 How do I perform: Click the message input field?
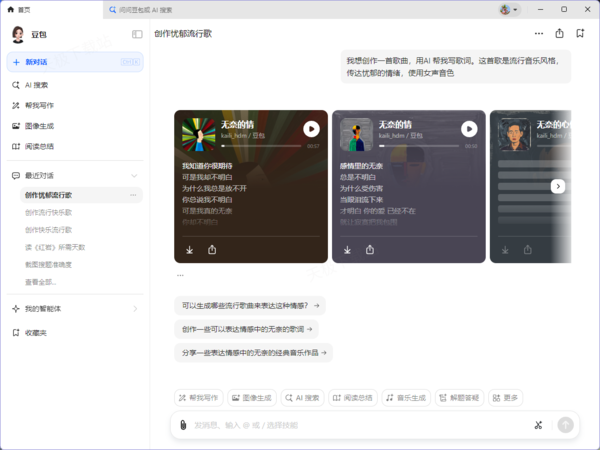coord(350,425)
